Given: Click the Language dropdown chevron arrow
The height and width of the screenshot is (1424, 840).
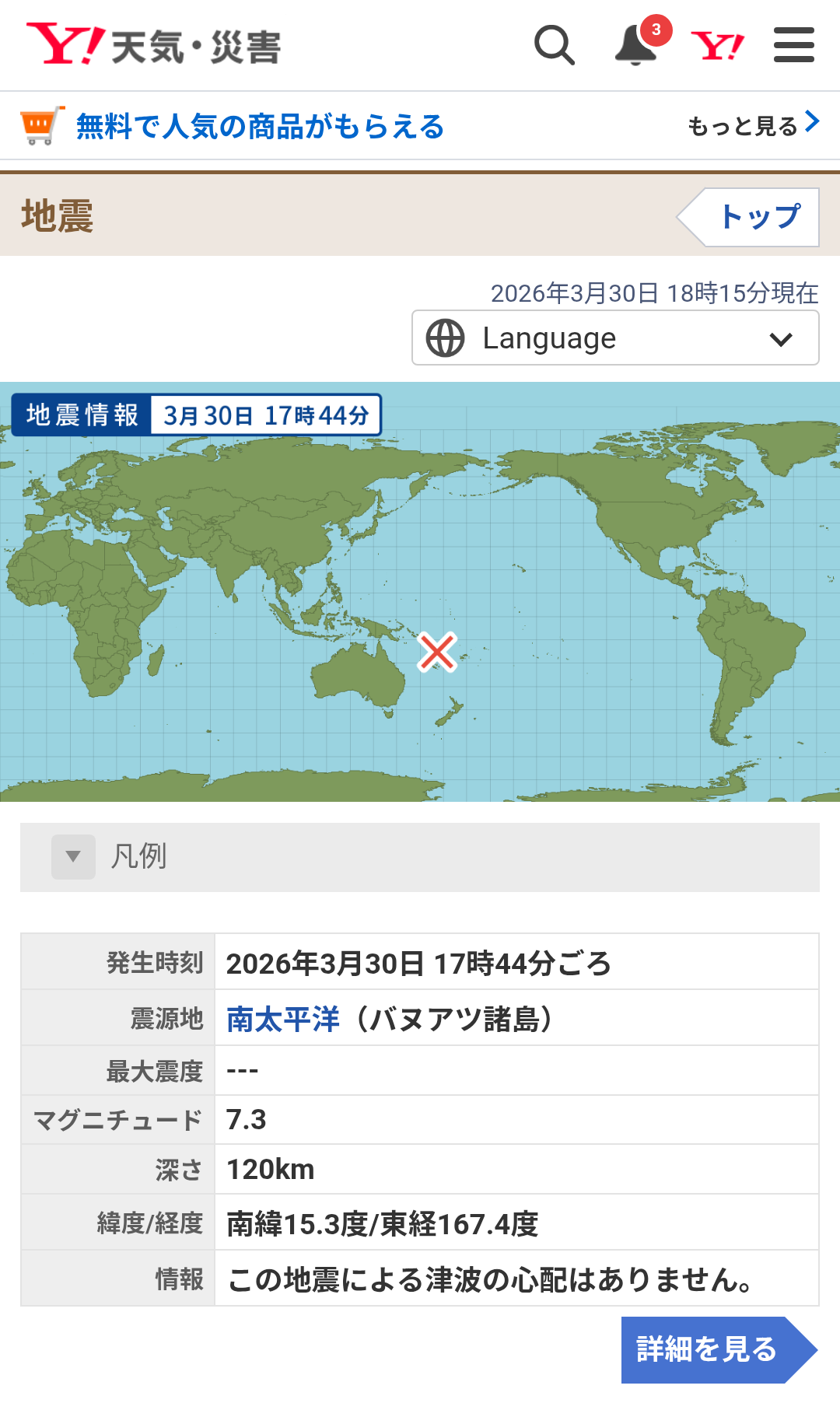Looking at the screenshot, I should pyautogui.click(x=780, y=339).
